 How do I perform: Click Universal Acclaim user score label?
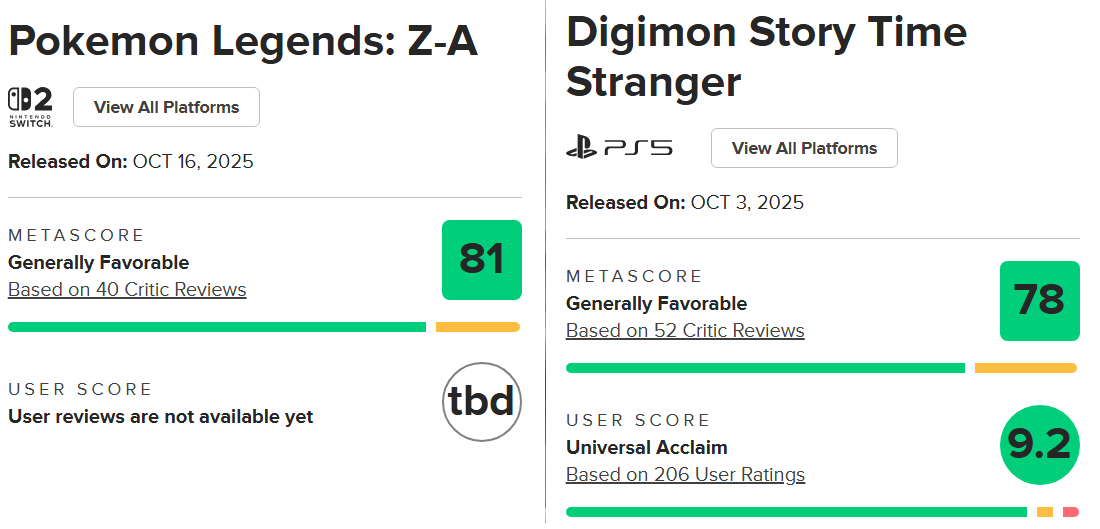click(x=647, y=448)
